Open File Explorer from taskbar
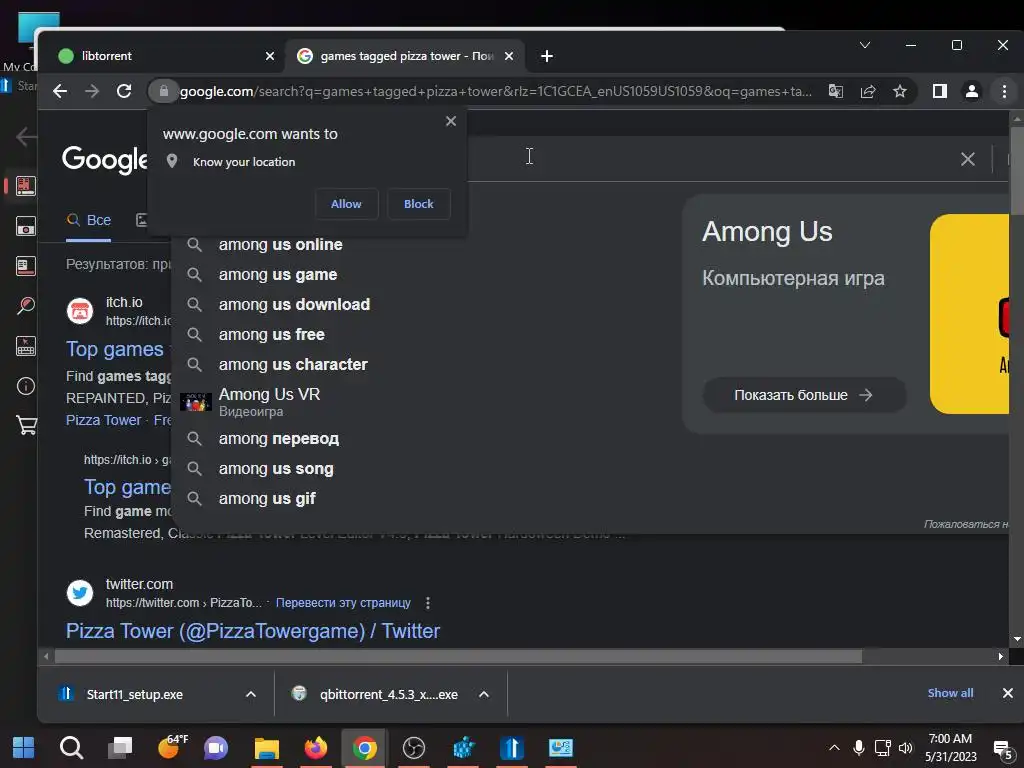Screen dimensions: 1024x768 (x=266, y=748)
